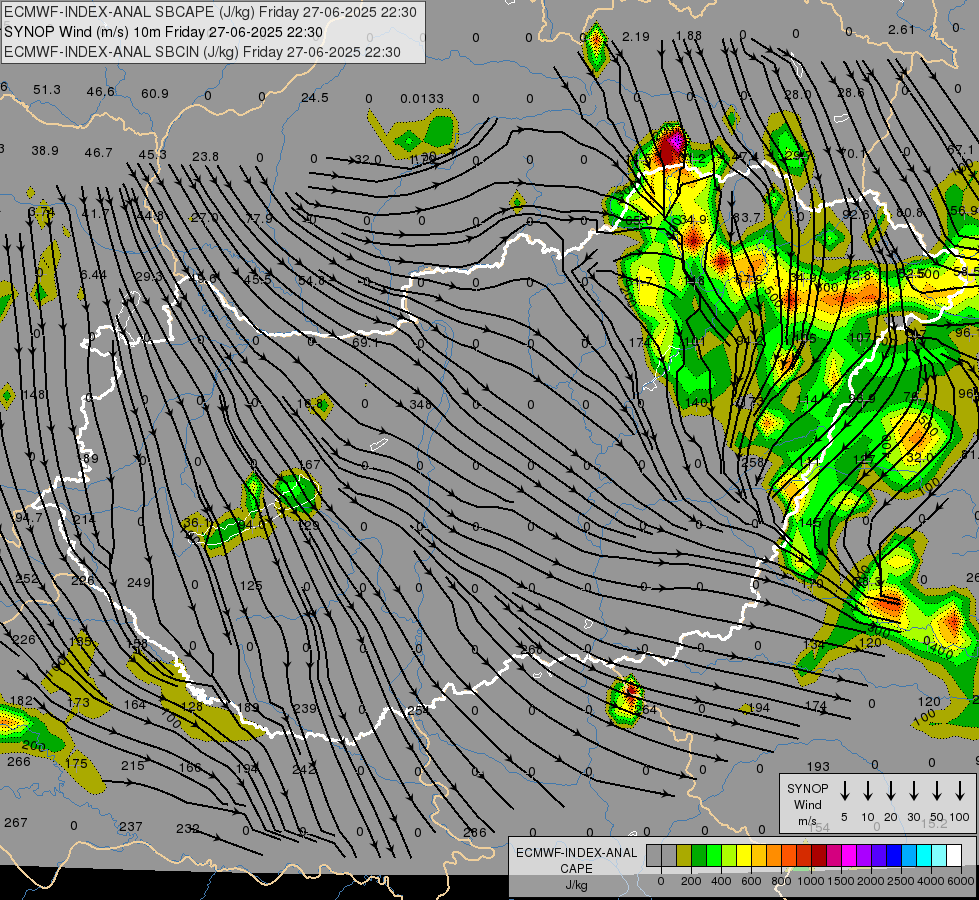This screenshot has height=900, width=979.
Task: Click the 'J/kg' unit label in legend
Action: [x=576, y=885]
